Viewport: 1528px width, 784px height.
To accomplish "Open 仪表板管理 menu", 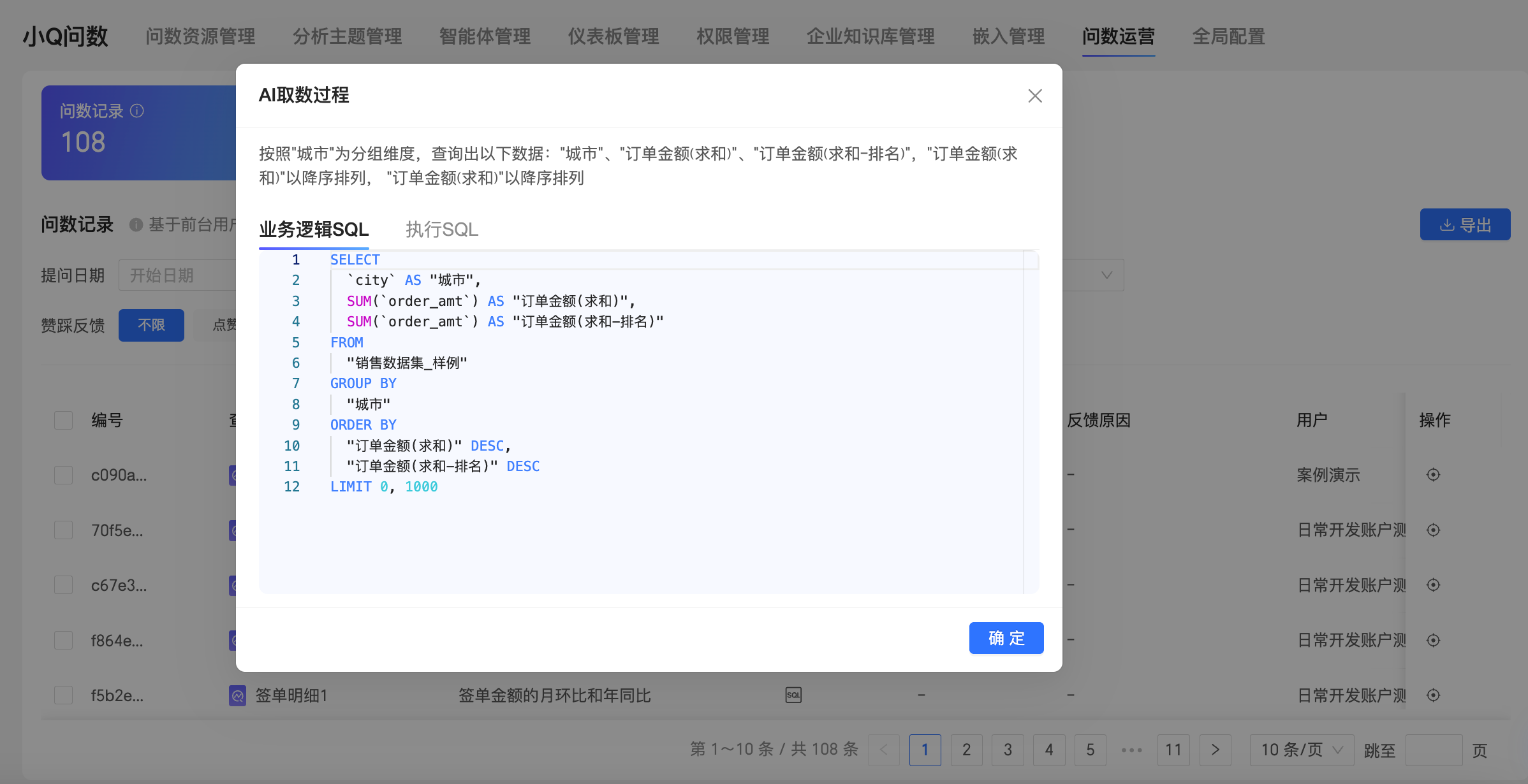I will point(613,36).
